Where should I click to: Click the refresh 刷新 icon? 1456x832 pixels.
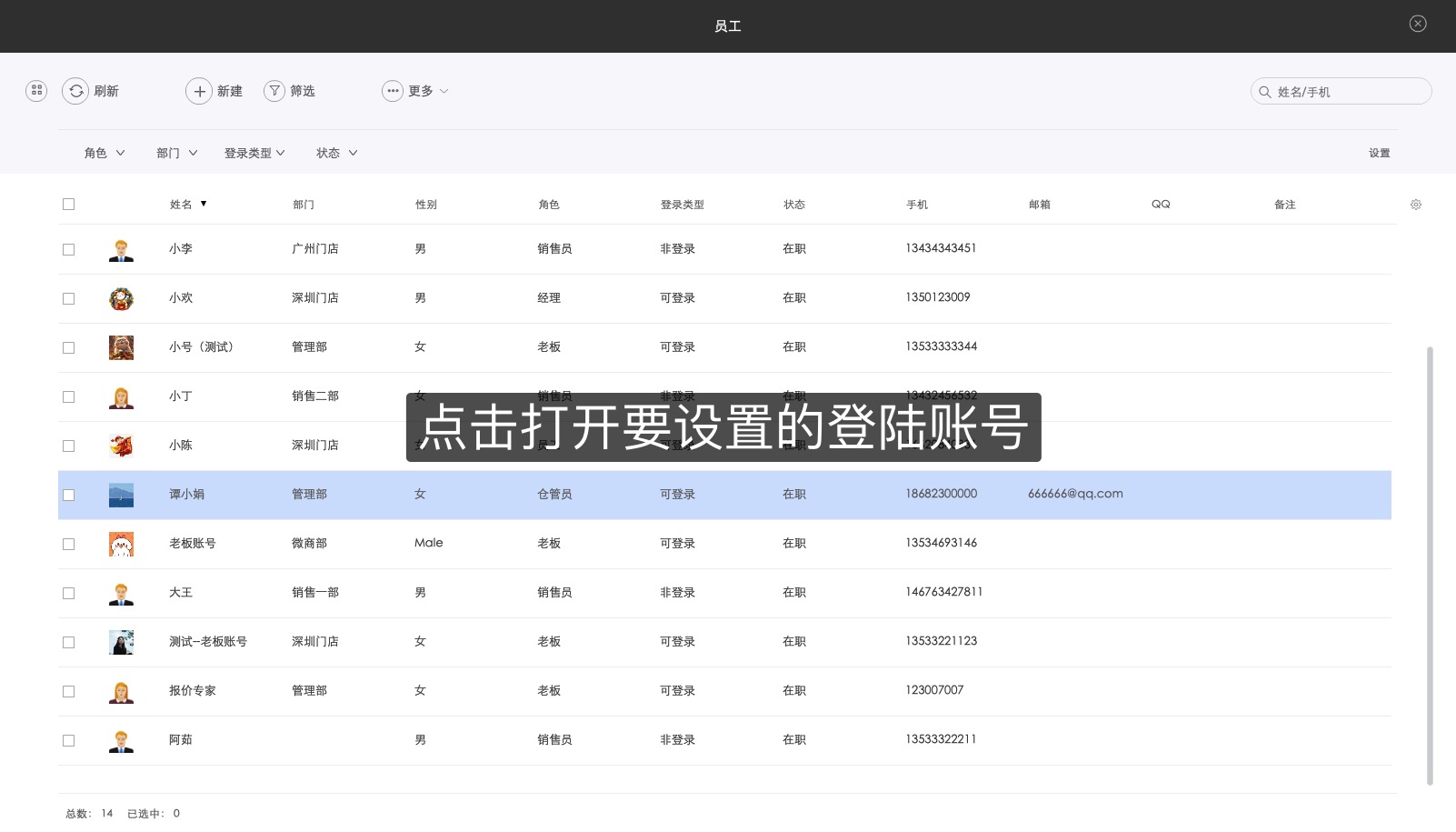(x=76, y=91)
